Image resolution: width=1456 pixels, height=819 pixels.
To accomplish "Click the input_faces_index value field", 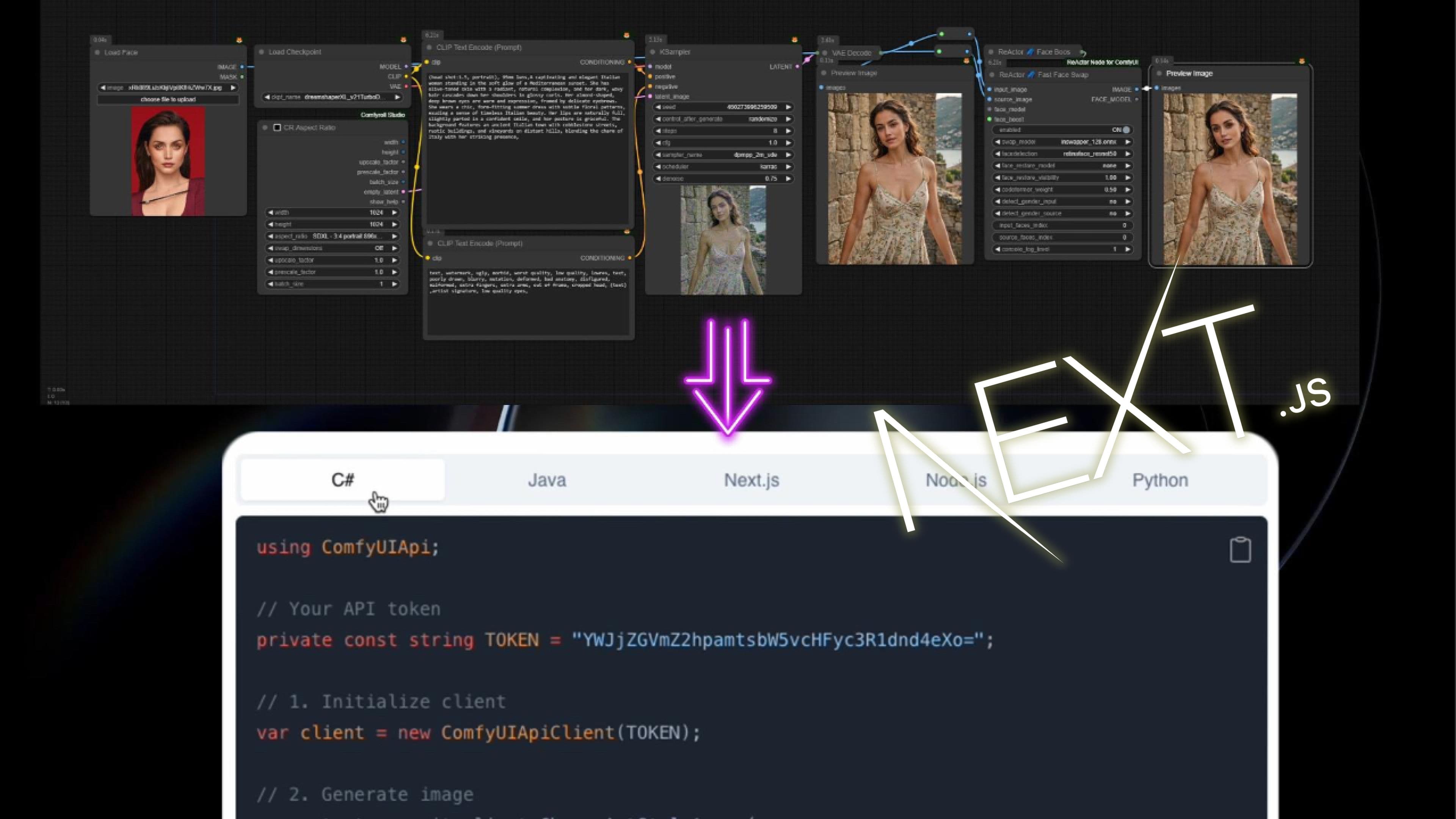I will pyautogui.click(x=1062, y=225).
